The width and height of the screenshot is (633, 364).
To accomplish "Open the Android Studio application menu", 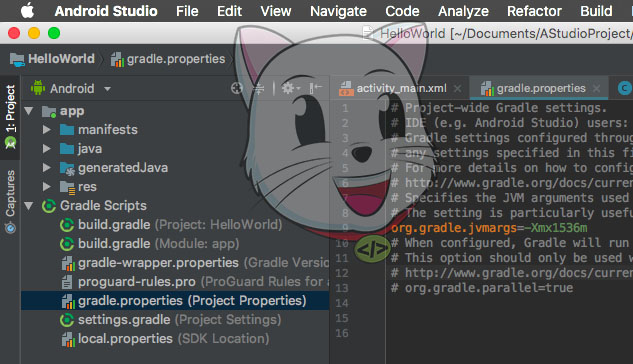I will click(x=106, y=11).
